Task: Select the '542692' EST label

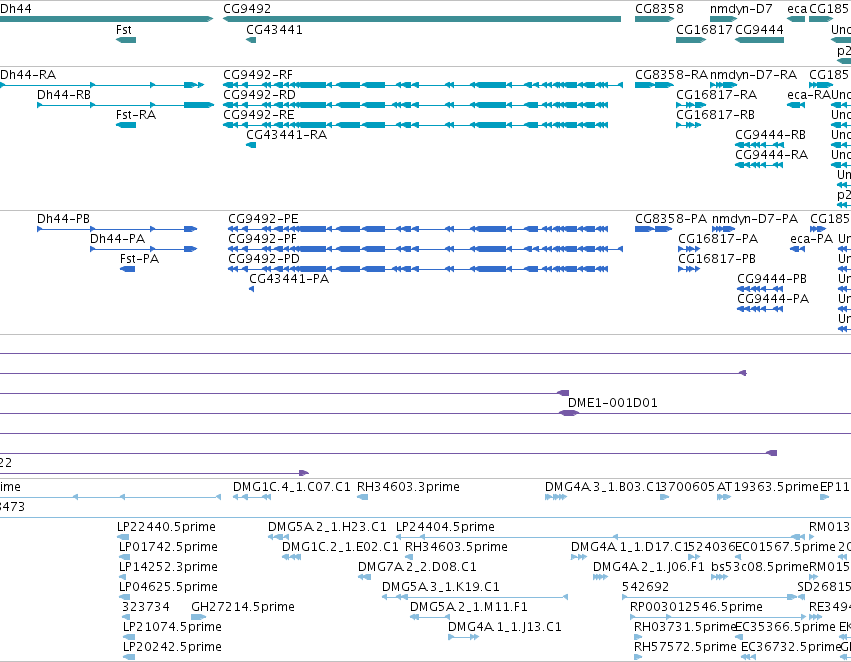Action: coord(645,588)
